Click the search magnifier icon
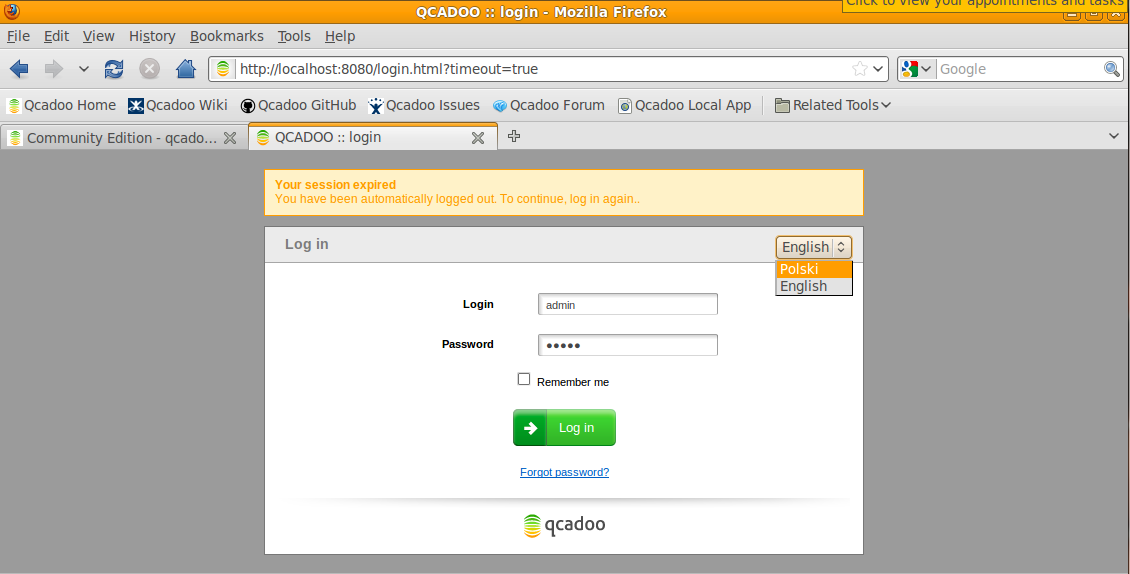This screenshot has width=1130, height=574. click(x=1112, y=69)
